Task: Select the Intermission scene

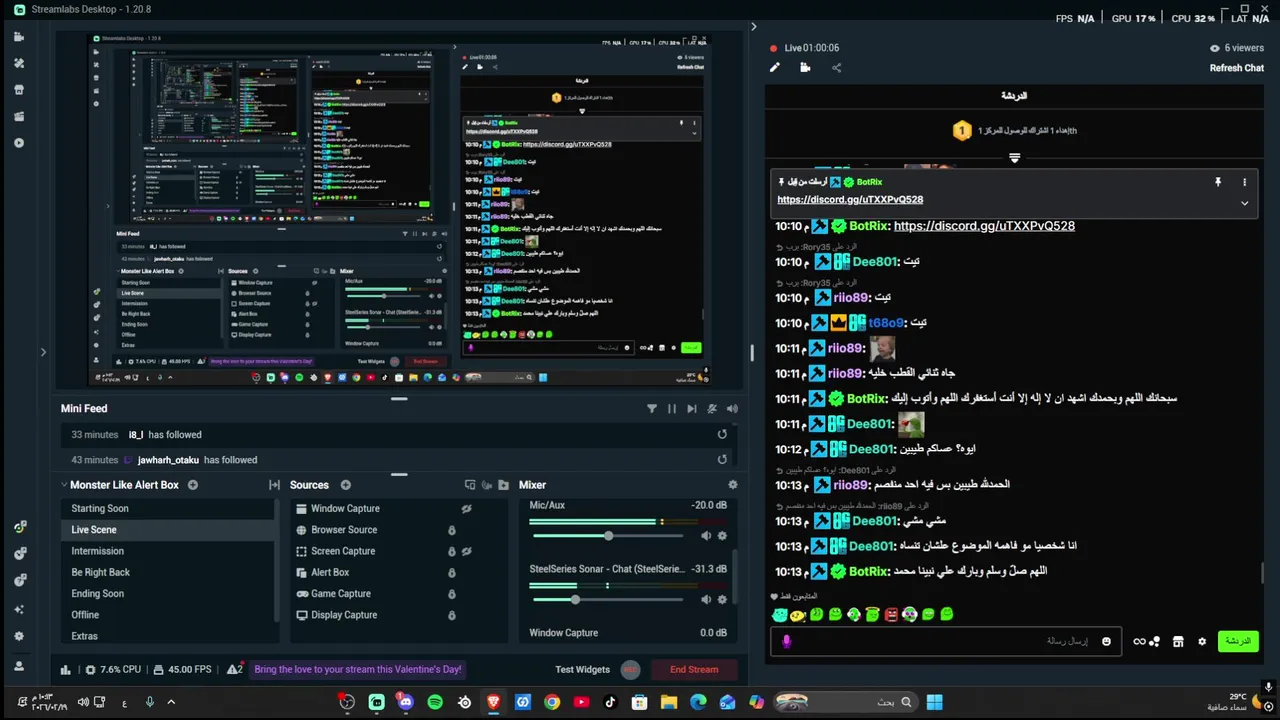Action: click(x=166, y=551)
